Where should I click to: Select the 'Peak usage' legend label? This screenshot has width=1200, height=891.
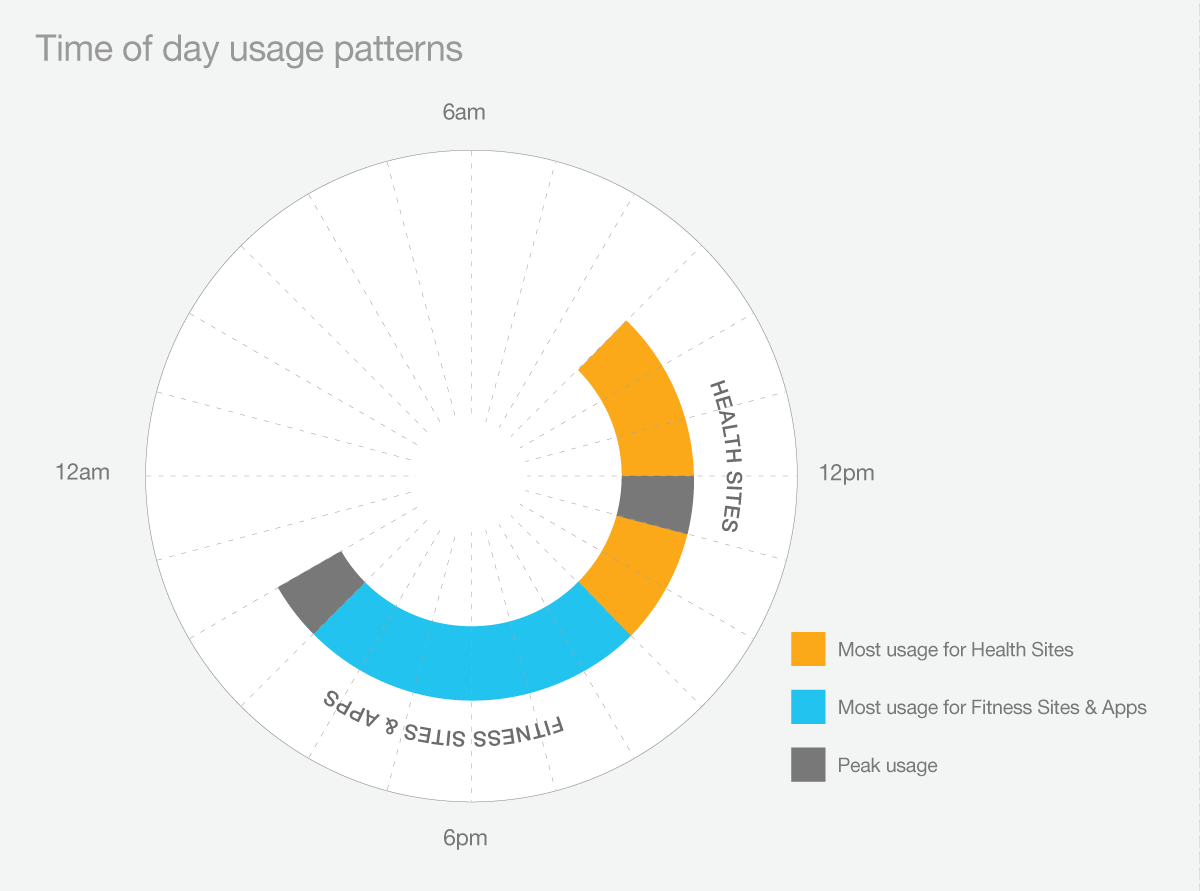click(888, 766)
